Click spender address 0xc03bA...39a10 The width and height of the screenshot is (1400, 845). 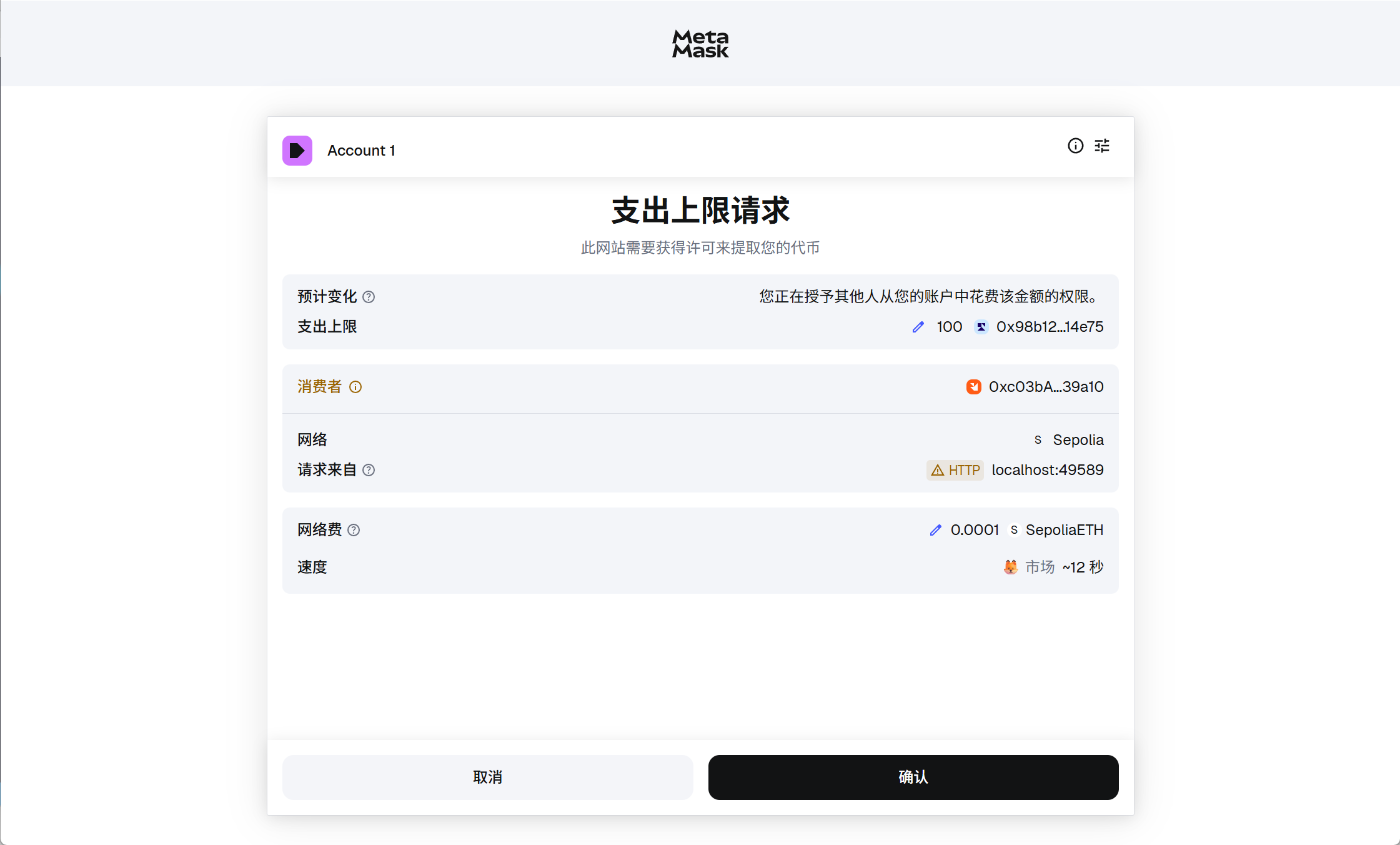click(1046, 387)
